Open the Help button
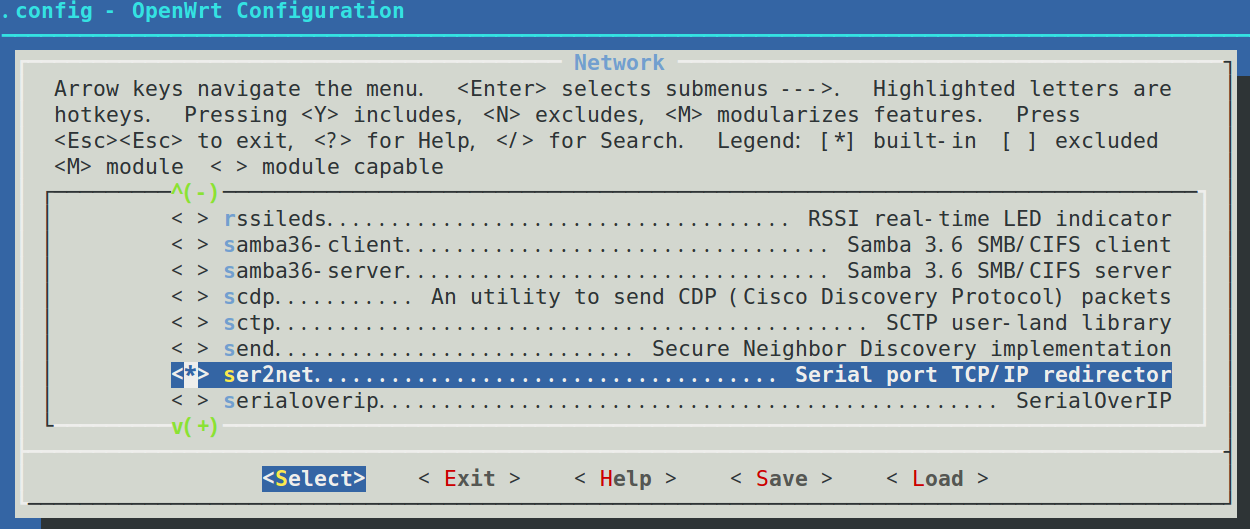This screenshot has width=1250, height=529. (625, 479)
